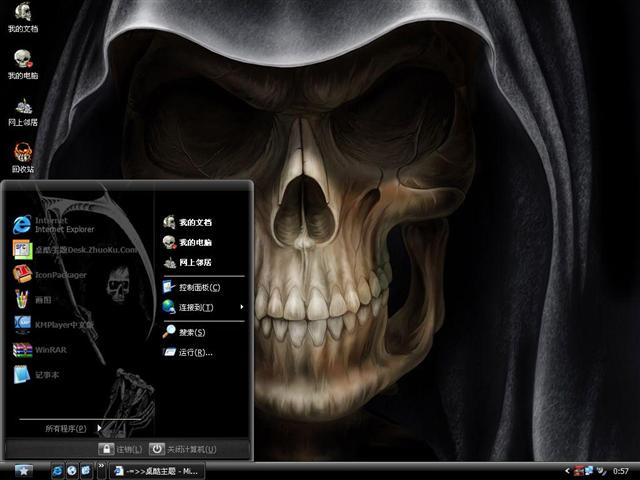Click 注销(L) log off button
Viewport: 640px width, 480px height.
point(121,449)
